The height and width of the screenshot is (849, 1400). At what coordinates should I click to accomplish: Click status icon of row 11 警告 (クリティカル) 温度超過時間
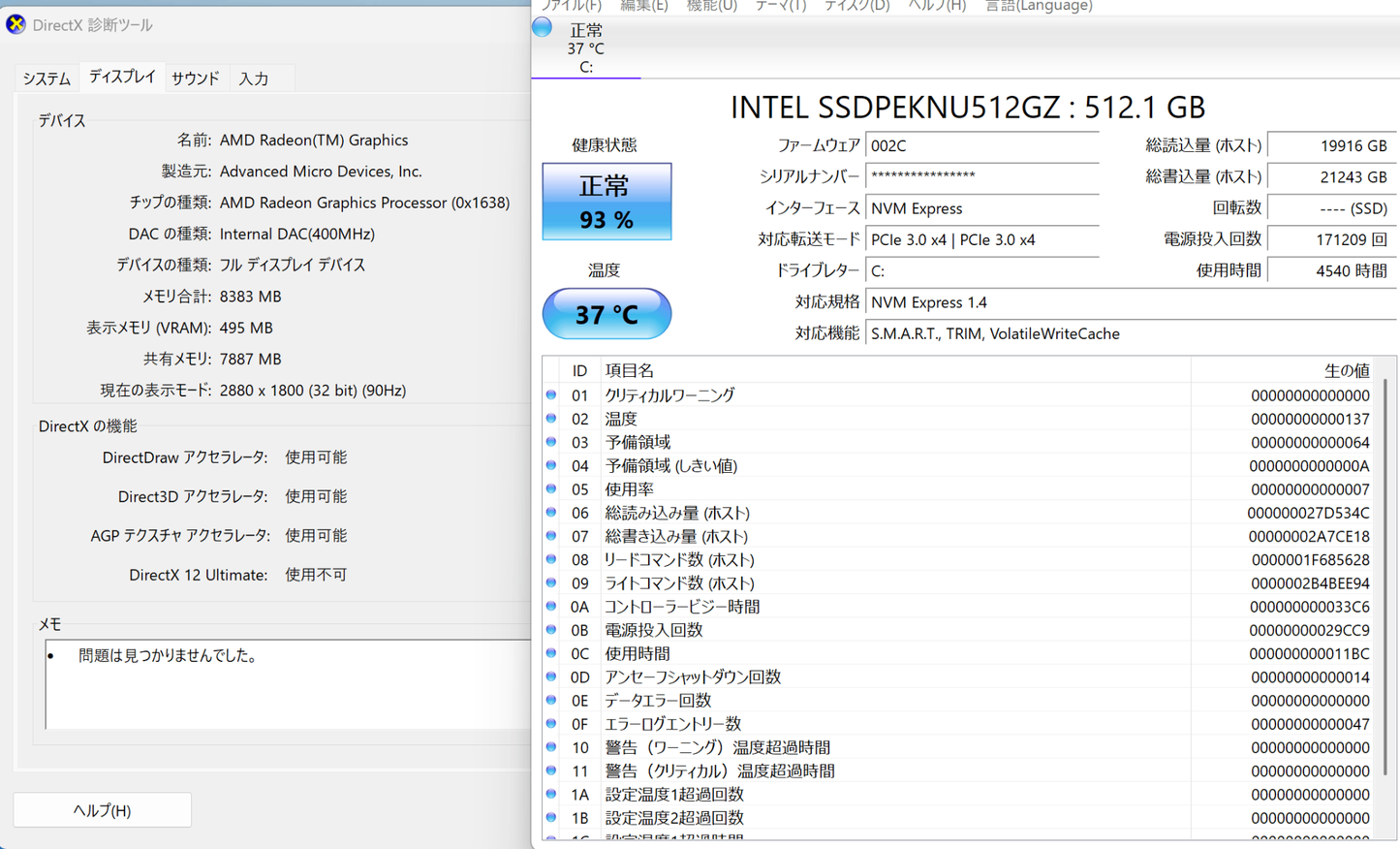tap(551, 770)
